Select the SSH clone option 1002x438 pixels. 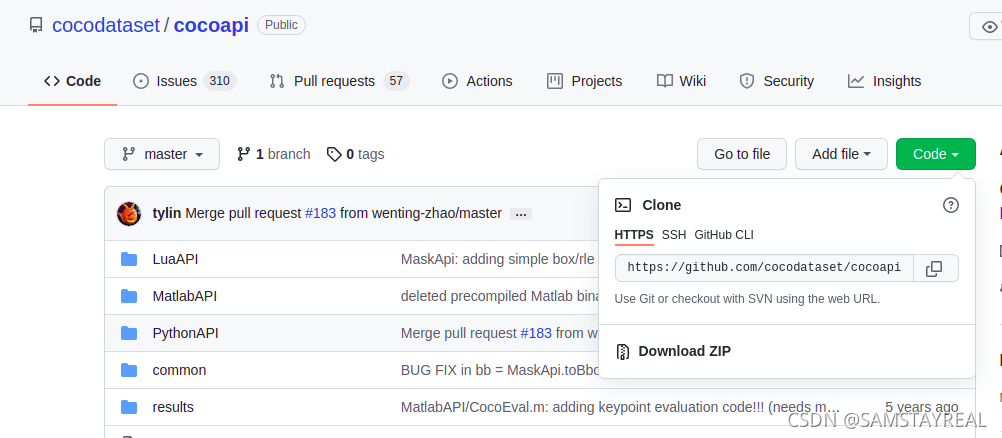[x=674, y=235]
